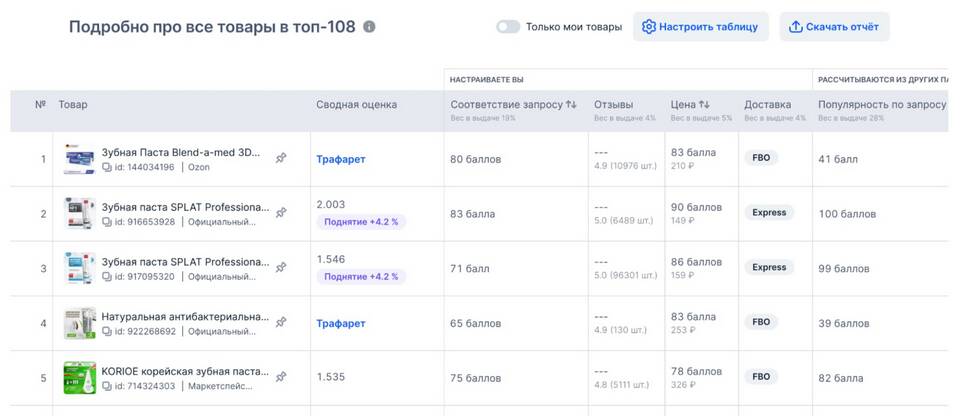Viewport: 960px width, 416px height.
Task: Select 65 баллов cell in row 4
Action: point(476,323)
